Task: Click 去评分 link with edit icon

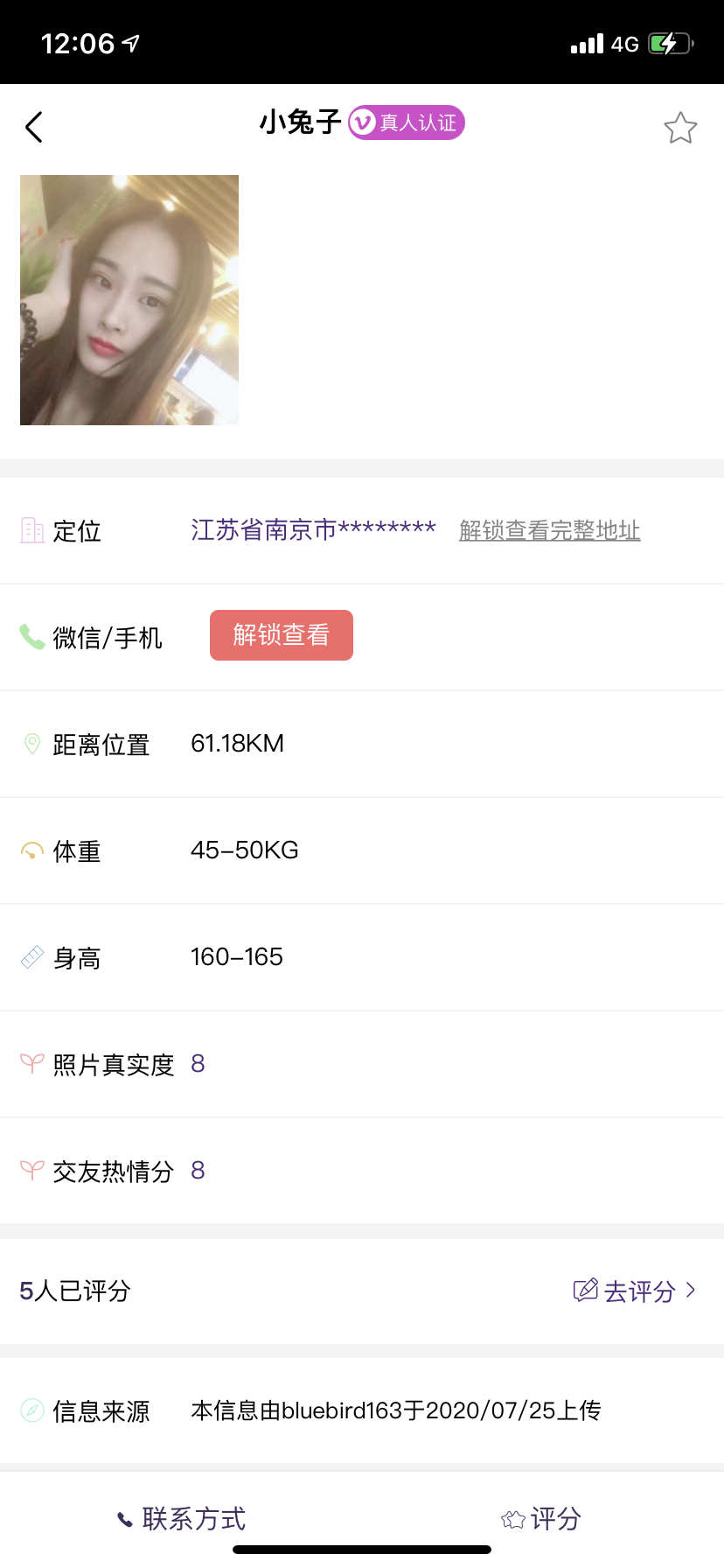Action: coord(625,1291)
